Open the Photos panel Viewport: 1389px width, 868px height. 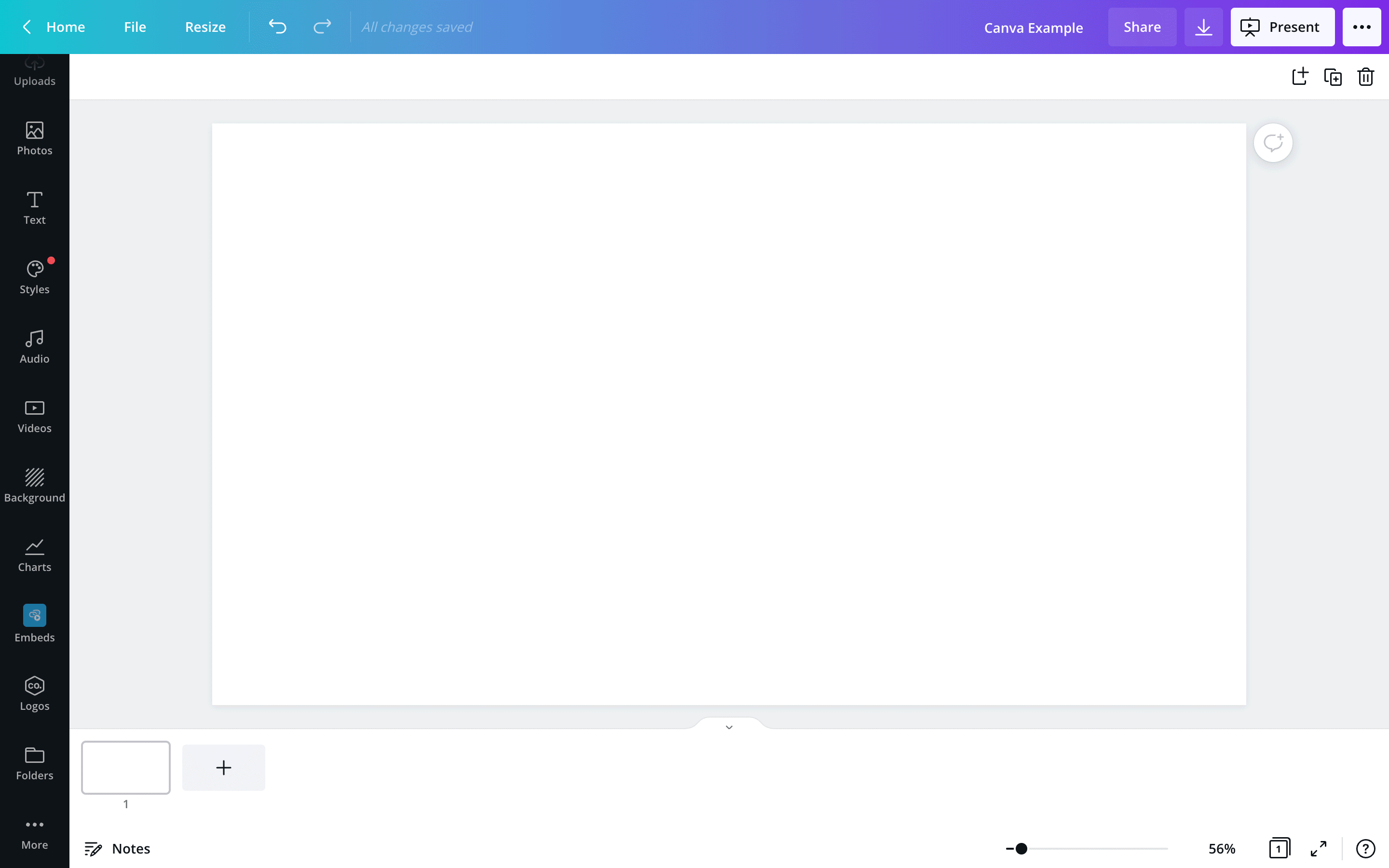tap(34, 138)
